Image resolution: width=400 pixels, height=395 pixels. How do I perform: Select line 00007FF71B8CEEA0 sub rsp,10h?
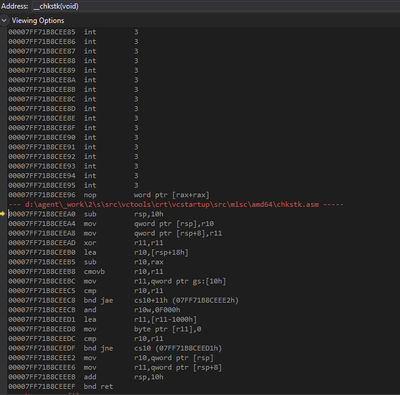coord(86,214)
